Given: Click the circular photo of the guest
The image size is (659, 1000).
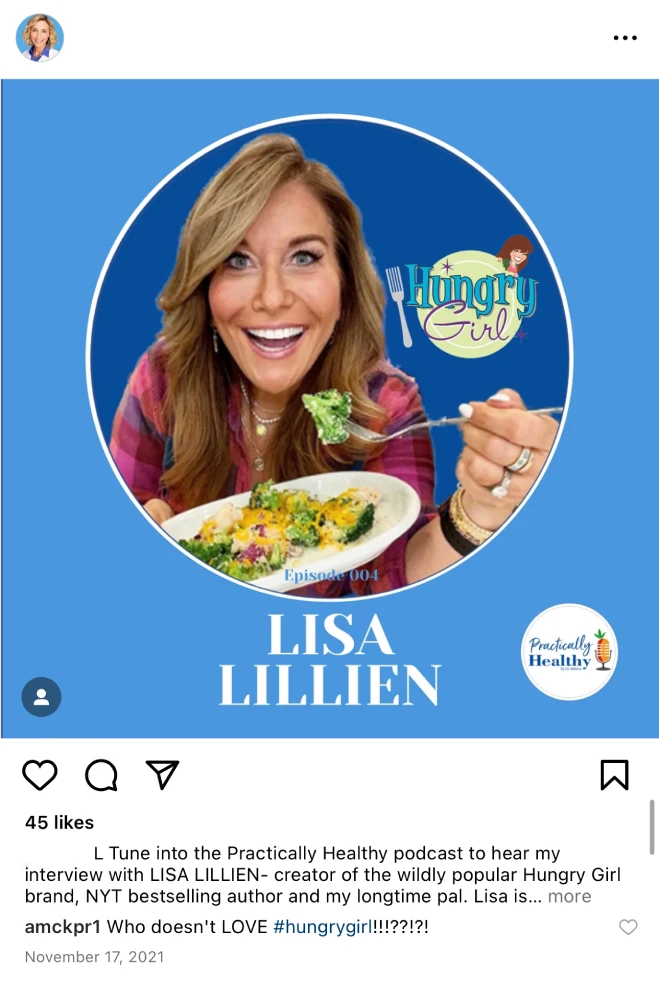Looking at the screenshot, I should coord(329,357).
